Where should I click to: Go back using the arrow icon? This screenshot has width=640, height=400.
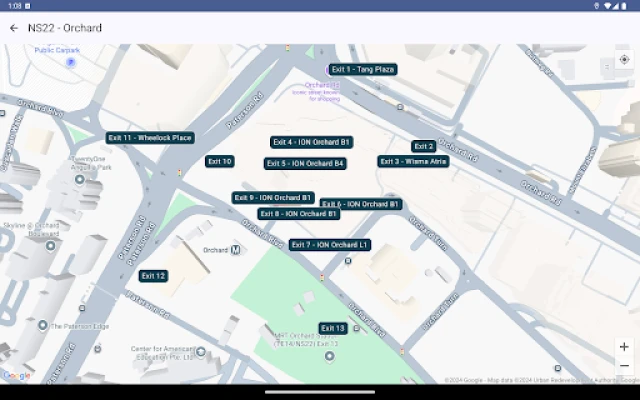[14, 28]
